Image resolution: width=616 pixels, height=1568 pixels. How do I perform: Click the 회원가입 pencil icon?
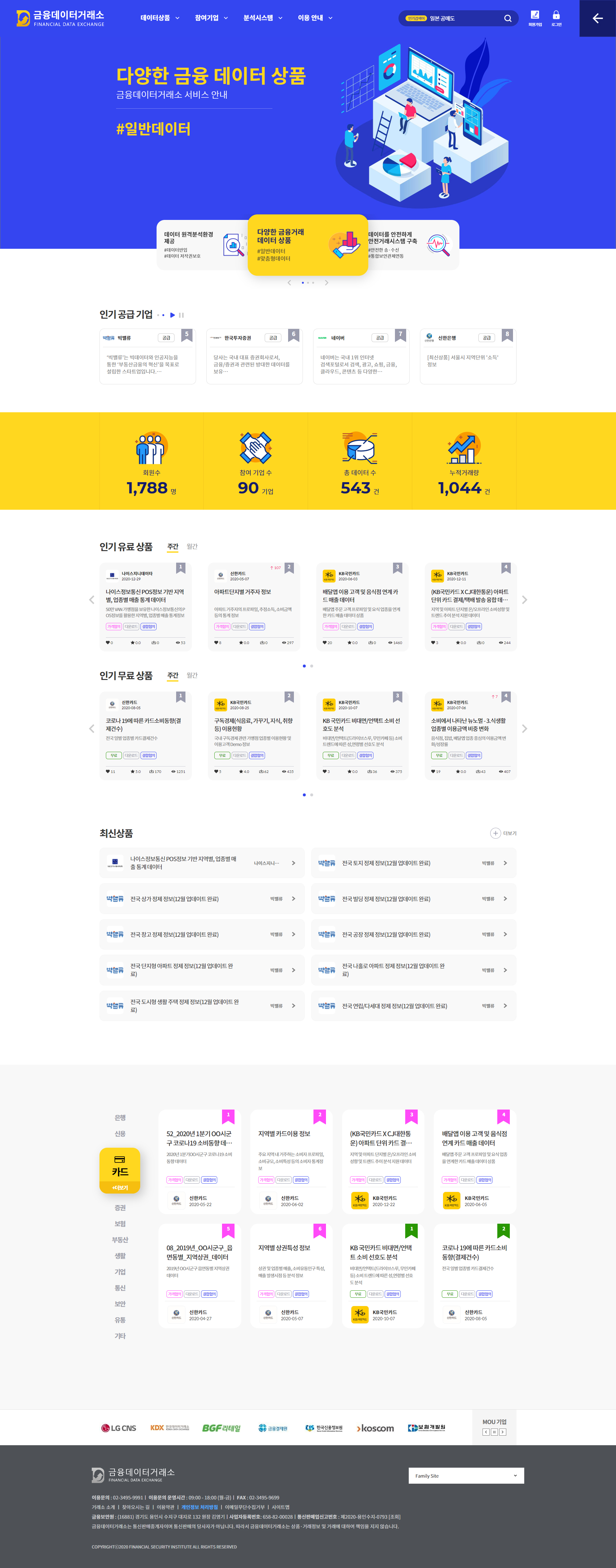click(535, 15)
